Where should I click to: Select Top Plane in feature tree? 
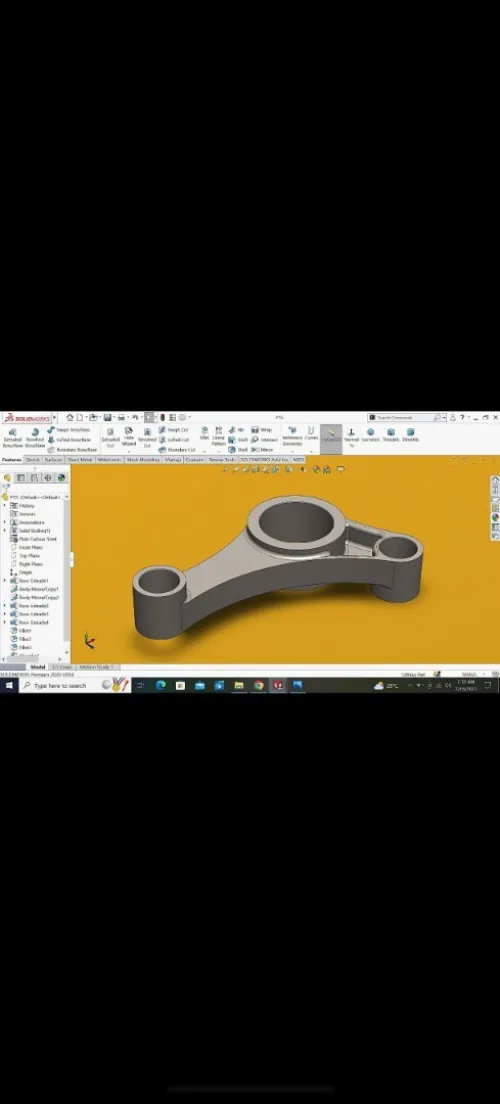(25, 556)
